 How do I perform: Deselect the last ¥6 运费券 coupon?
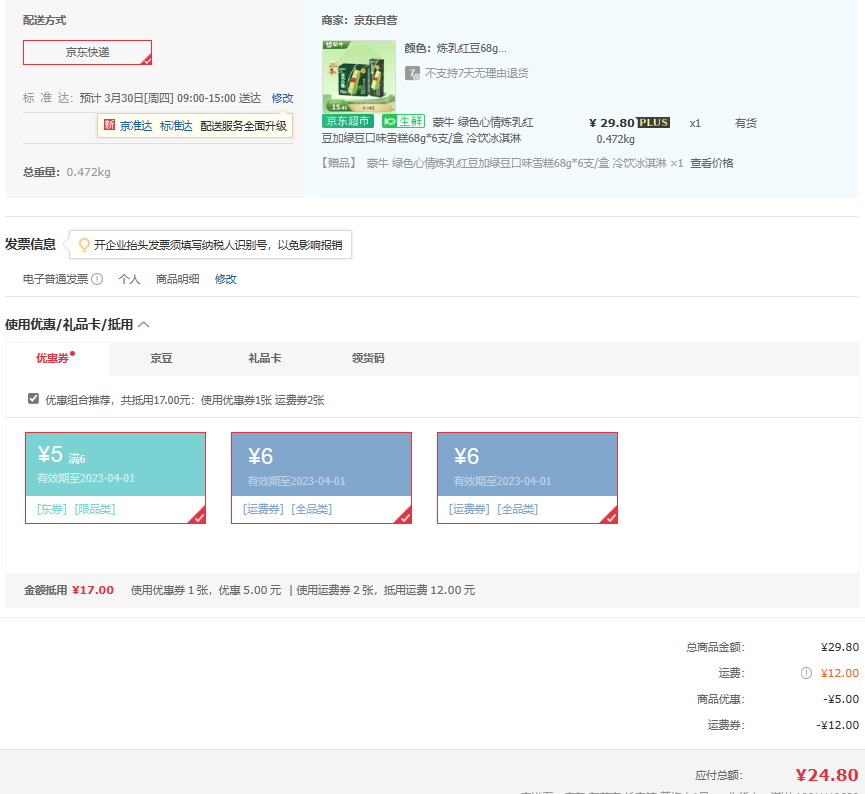[527, 478]
